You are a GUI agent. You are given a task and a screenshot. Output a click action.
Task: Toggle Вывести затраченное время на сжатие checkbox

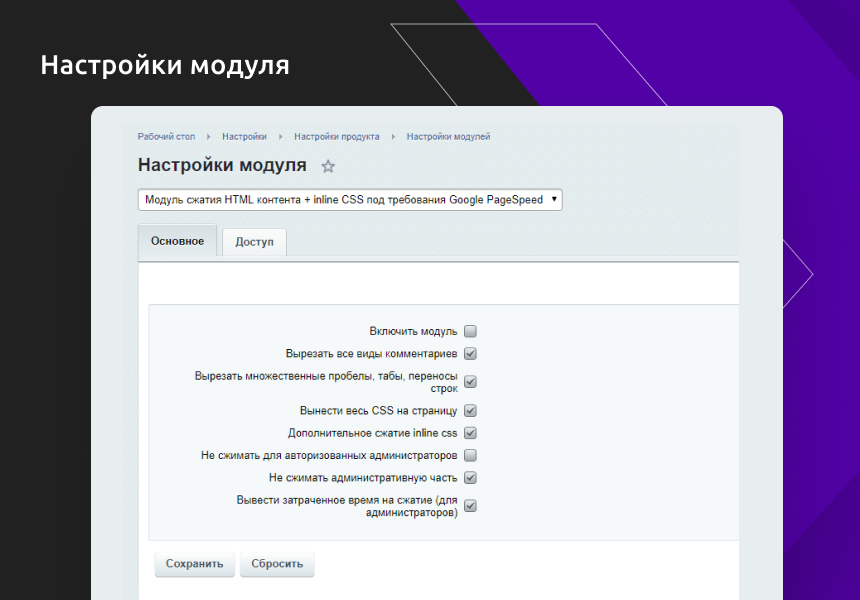[470, 506]
